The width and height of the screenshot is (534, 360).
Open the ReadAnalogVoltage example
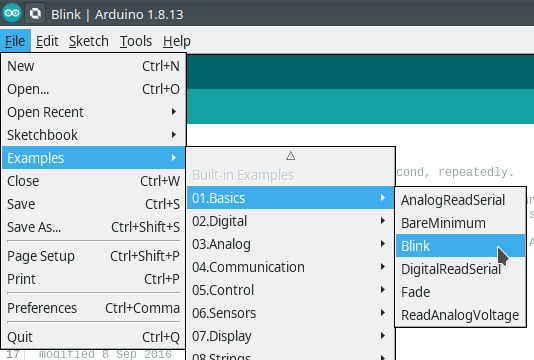point(460,315)
